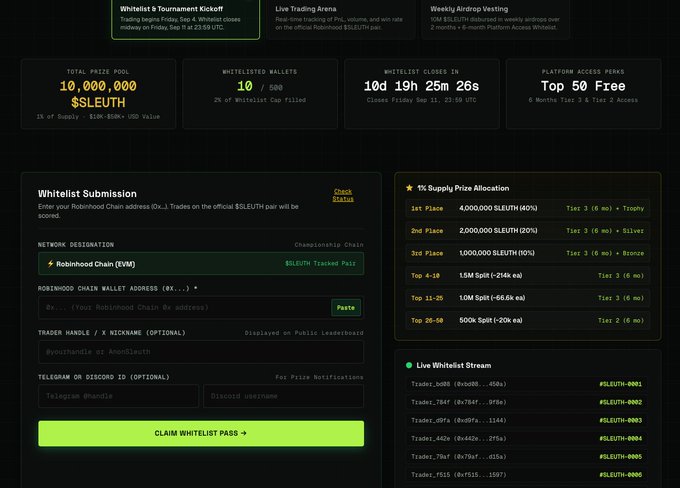
Task: Click the Top 50 Free text
Action: (x=583, y=86)
